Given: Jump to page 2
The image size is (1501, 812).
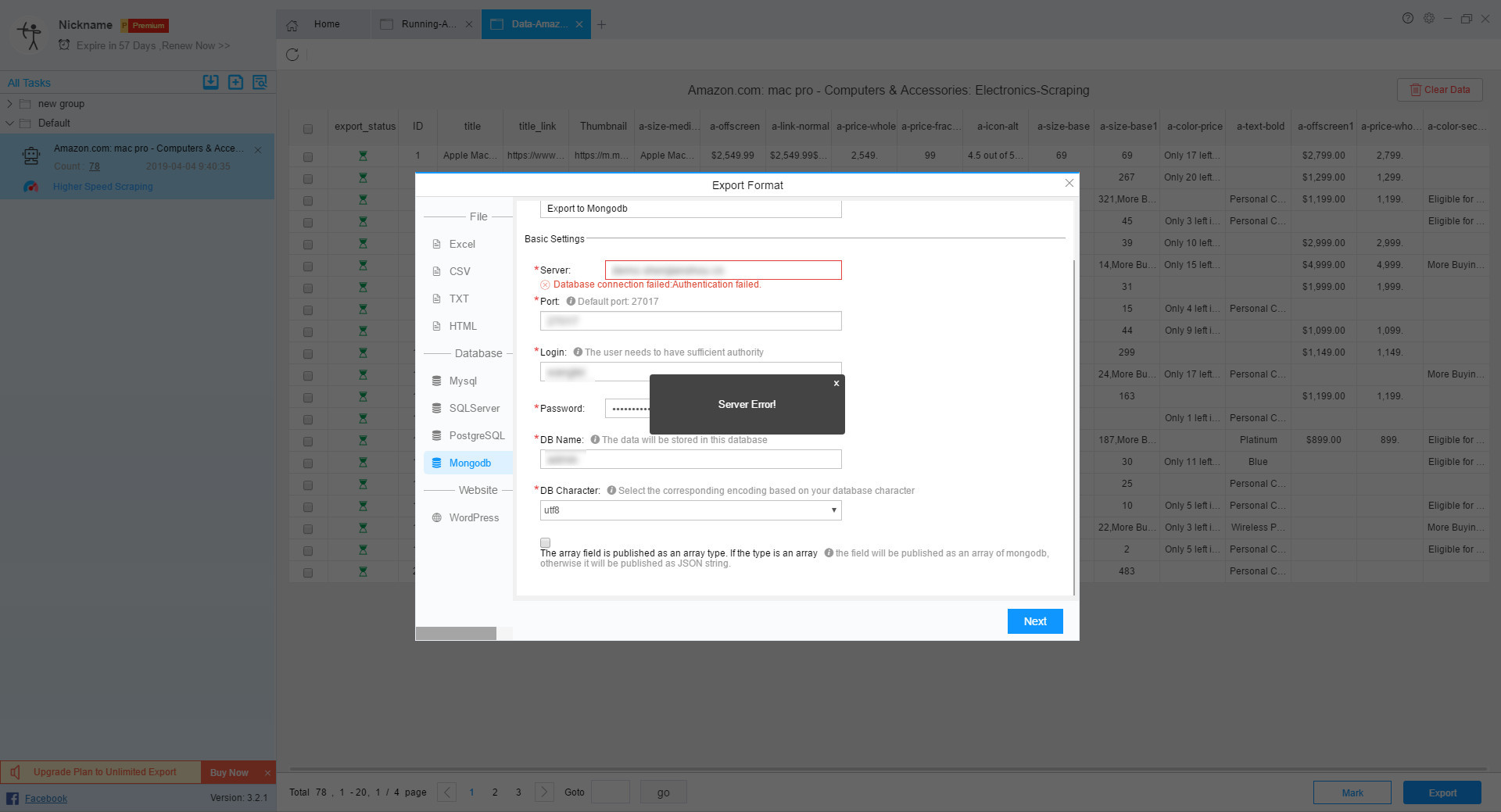Looking at the screenshot, I should point(495,792).
